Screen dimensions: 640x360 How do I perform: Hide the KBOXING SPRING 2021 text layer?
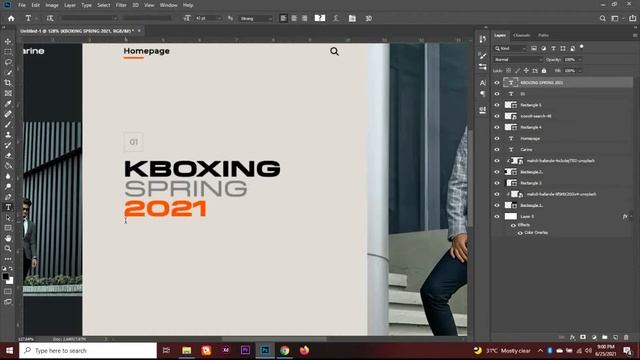click(x=497, y=82)
